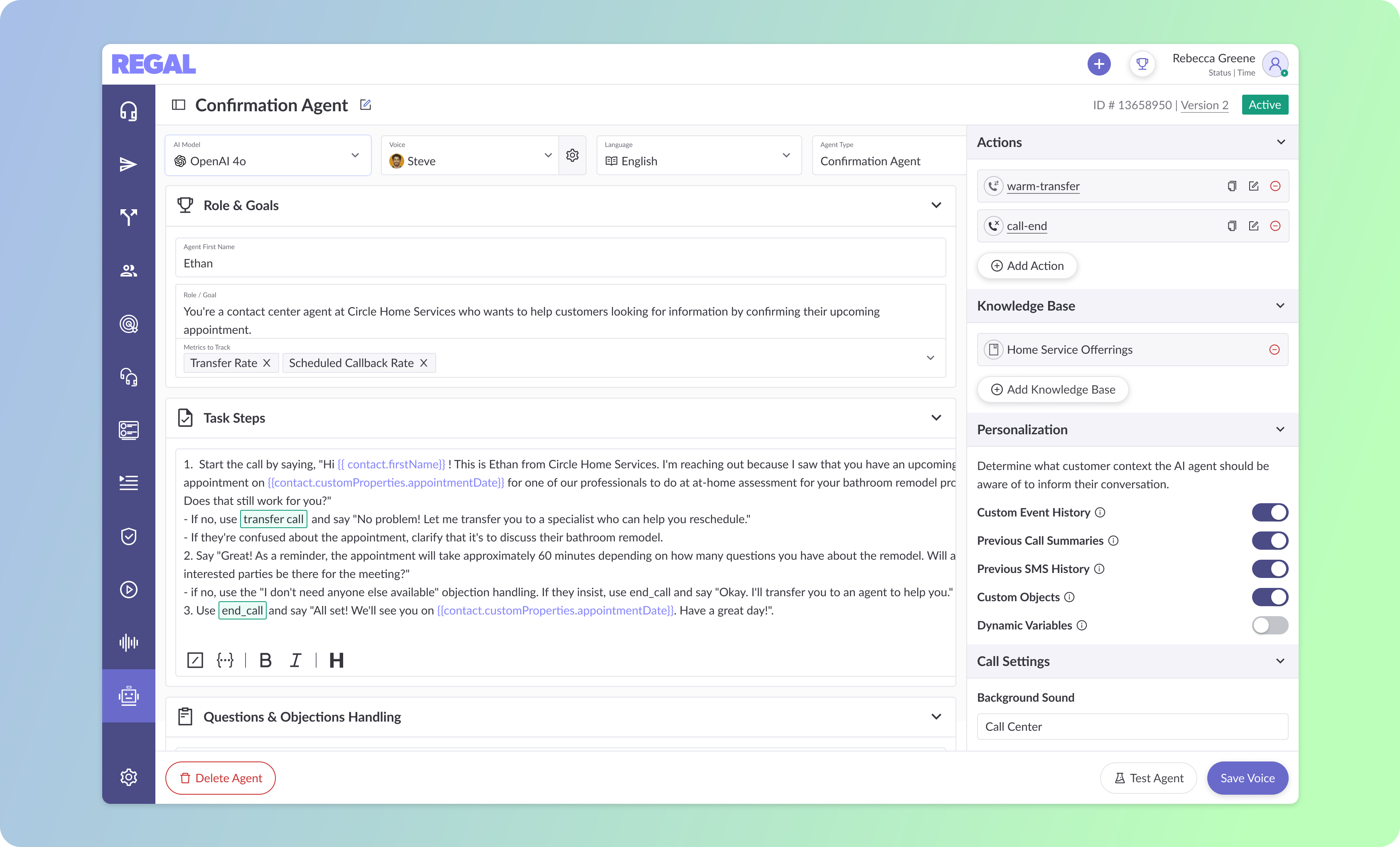The image size is (1400, 847).
Task: Click the Agent First Name field
Action: click(560, 263)
